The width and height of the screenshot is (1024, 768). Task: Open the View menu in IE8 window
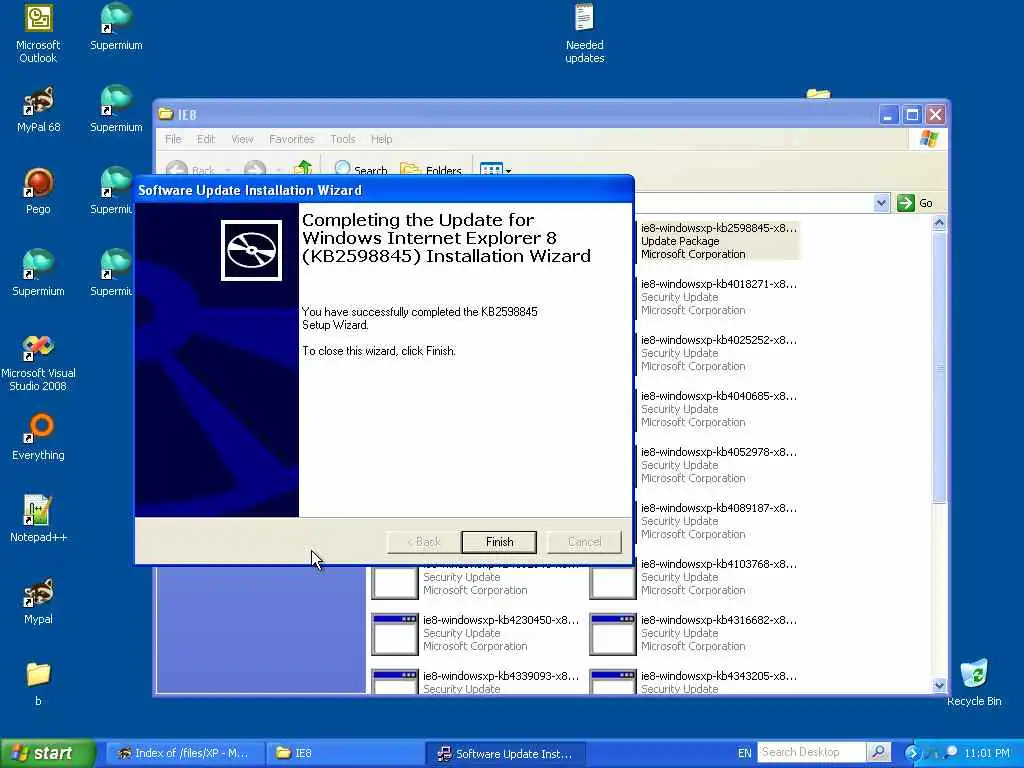point(242,139)
